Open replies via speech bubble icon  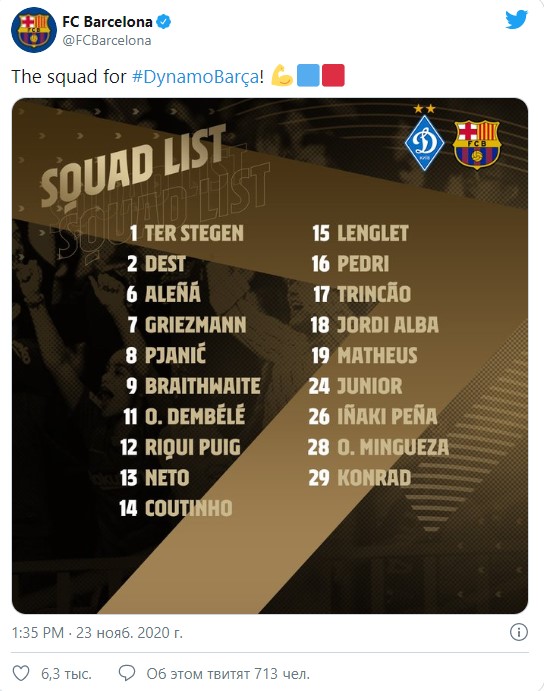coord(127,673)
